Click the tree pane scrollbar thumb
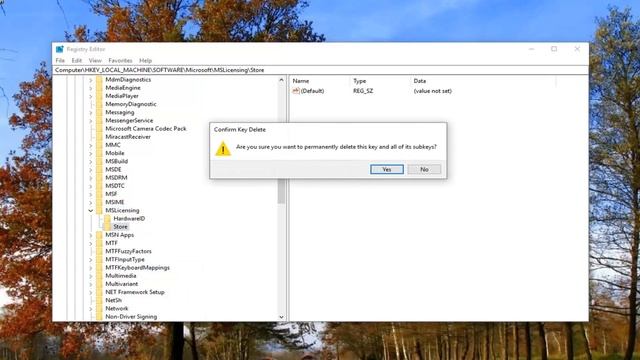 tap(281, 191)
